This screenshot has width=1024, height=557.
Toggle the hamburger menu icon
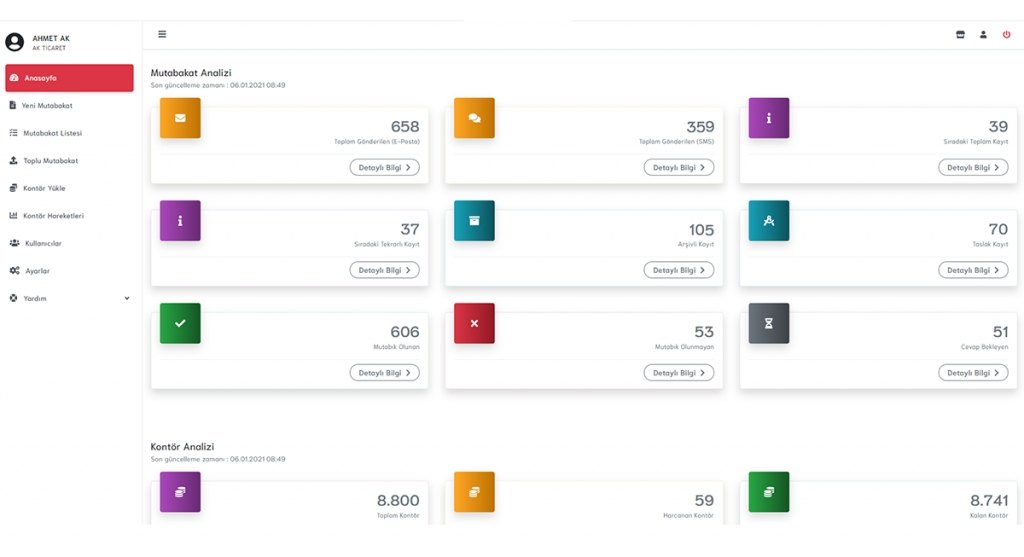(x=162, y=34)
